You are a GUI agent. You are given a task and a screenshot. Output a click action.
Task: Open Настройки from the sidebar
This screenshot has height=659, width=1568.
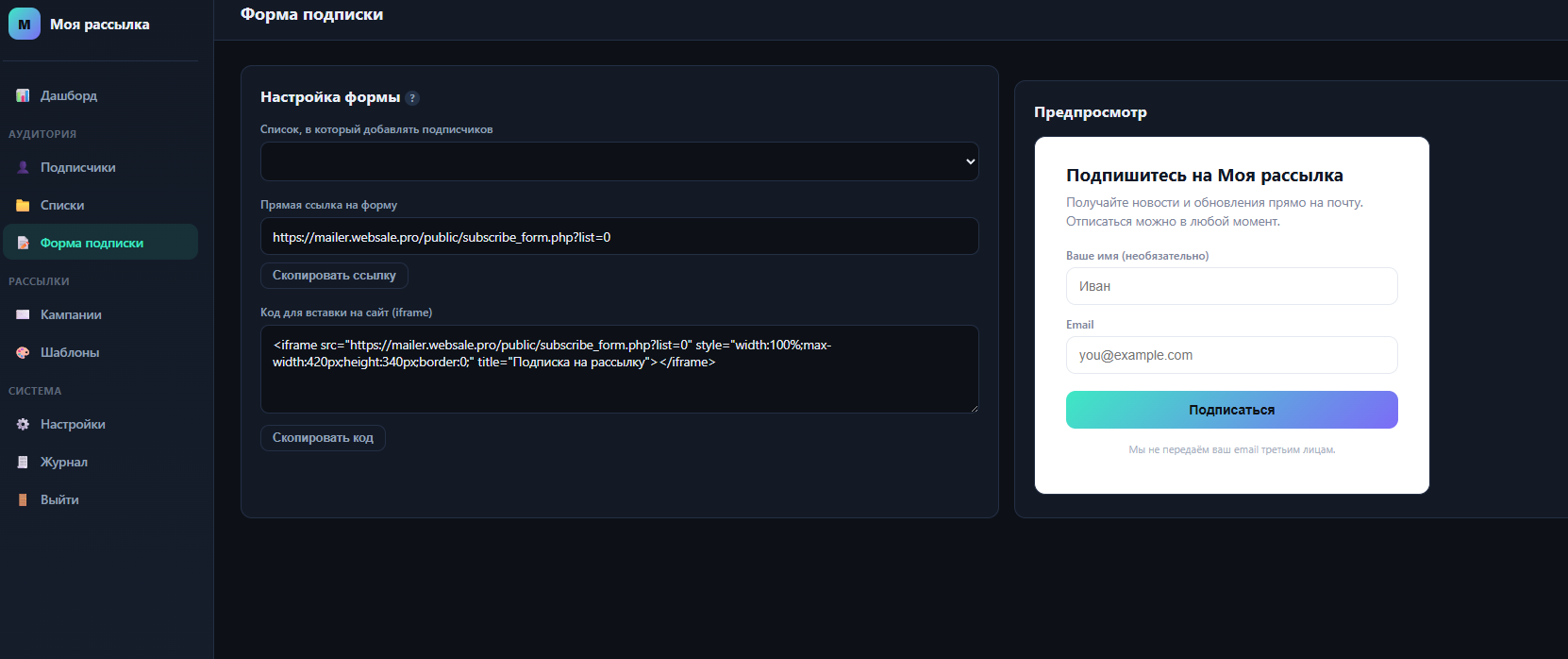tap(100, 424)
